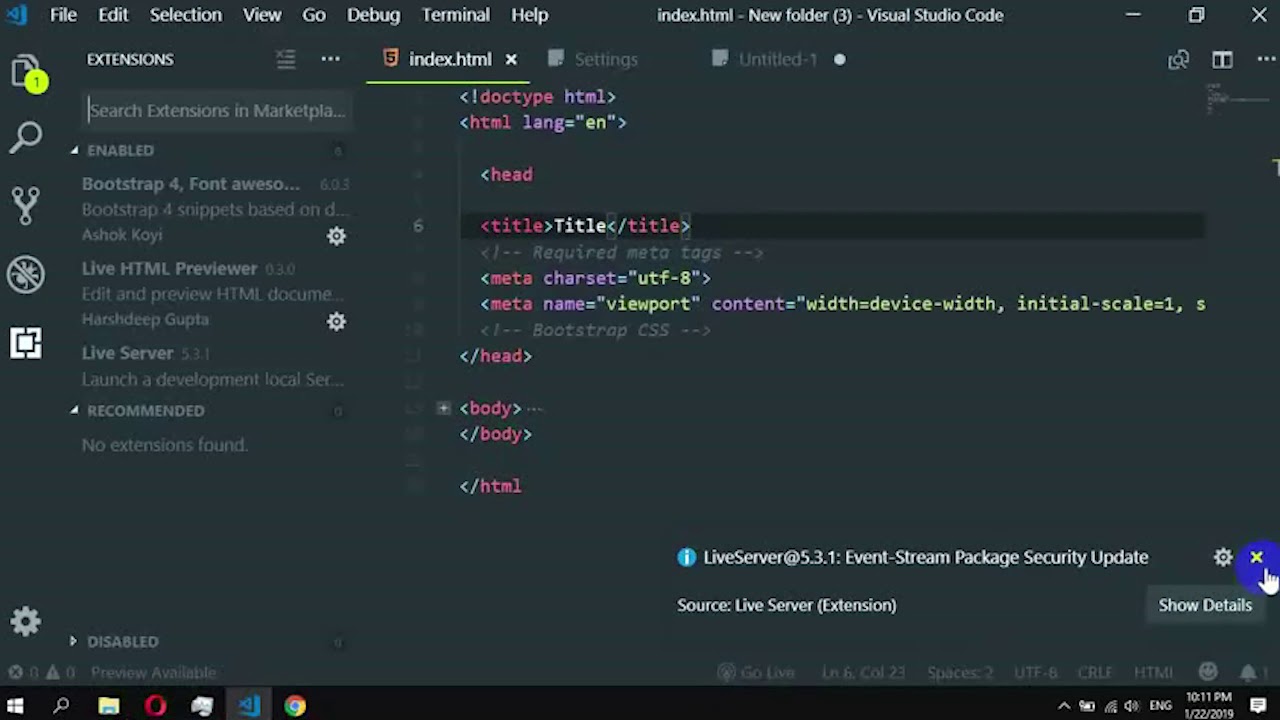The width and height of the screenshot is (1280, 720).
Task: Open gear settings for Bootstrap 4 extension
Action: tap(337, 236)
